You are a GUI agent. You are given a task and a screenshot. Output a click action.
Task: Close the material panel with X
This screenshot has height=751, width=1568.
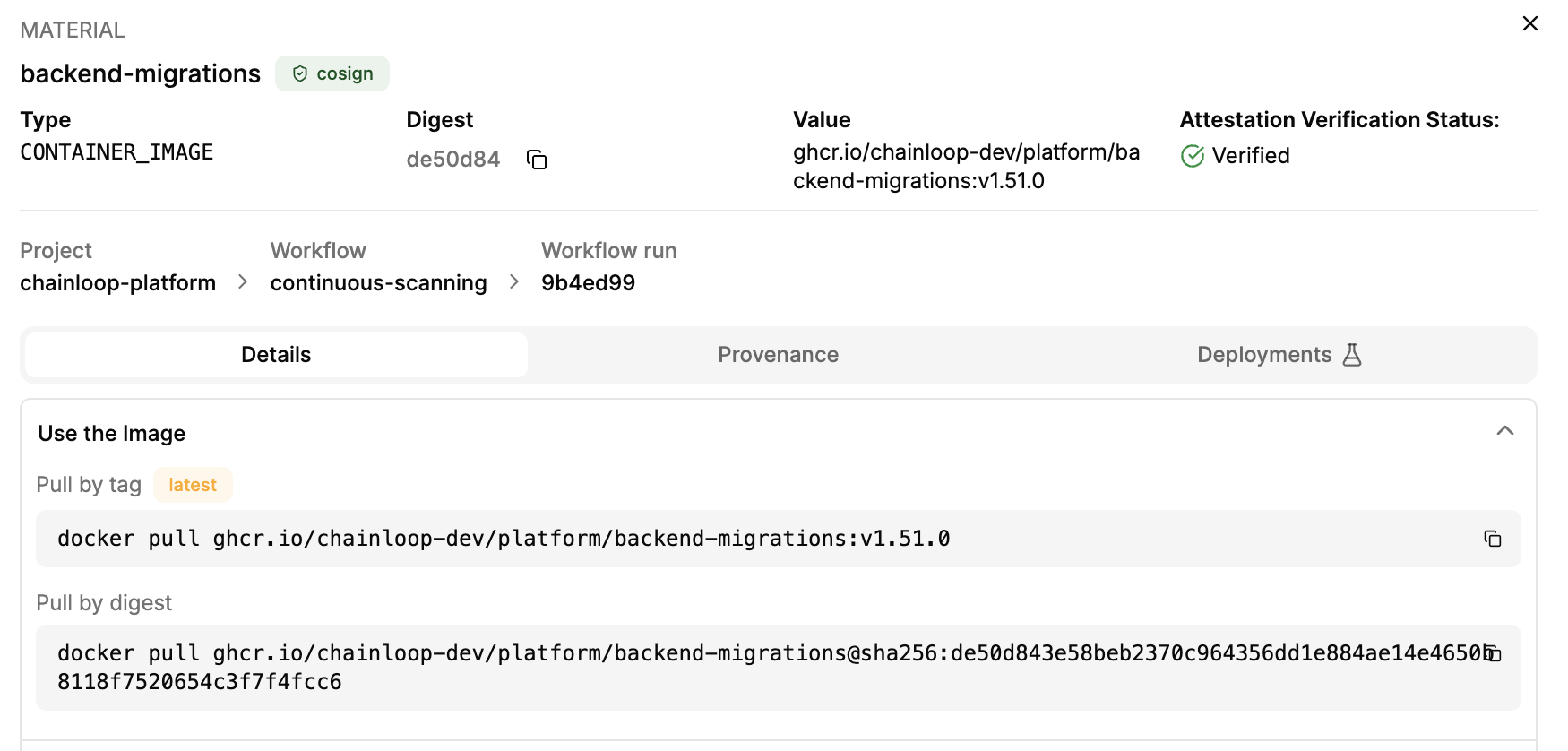[x=1529, y=23]
